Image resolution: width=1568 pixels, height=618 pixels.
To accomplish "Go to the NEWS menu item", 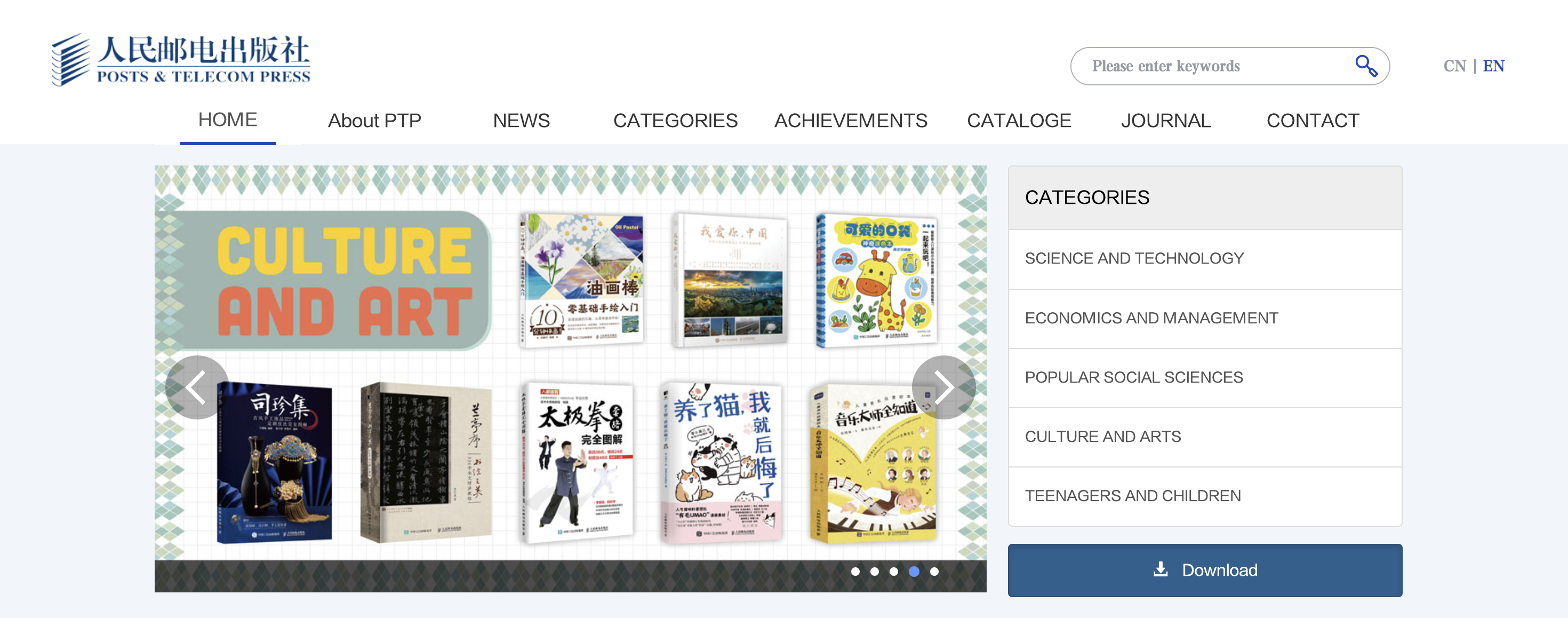I will pos(521,121).
